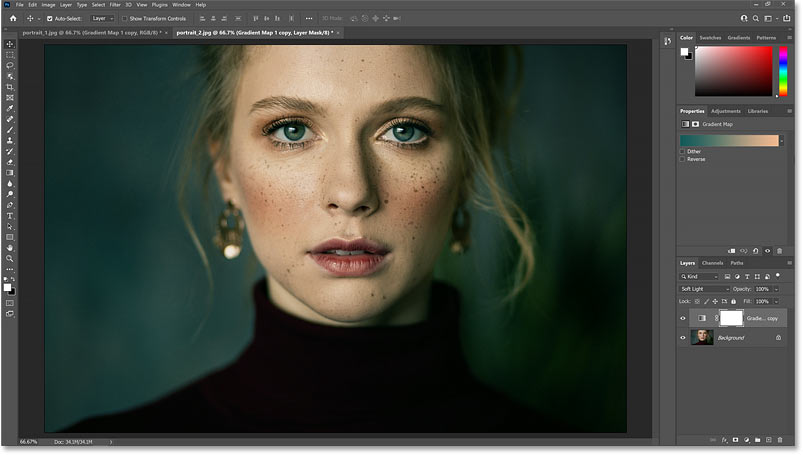Screen dimensions: 803x455
Task: Switch to the Swatches tab
Action: 710,38
